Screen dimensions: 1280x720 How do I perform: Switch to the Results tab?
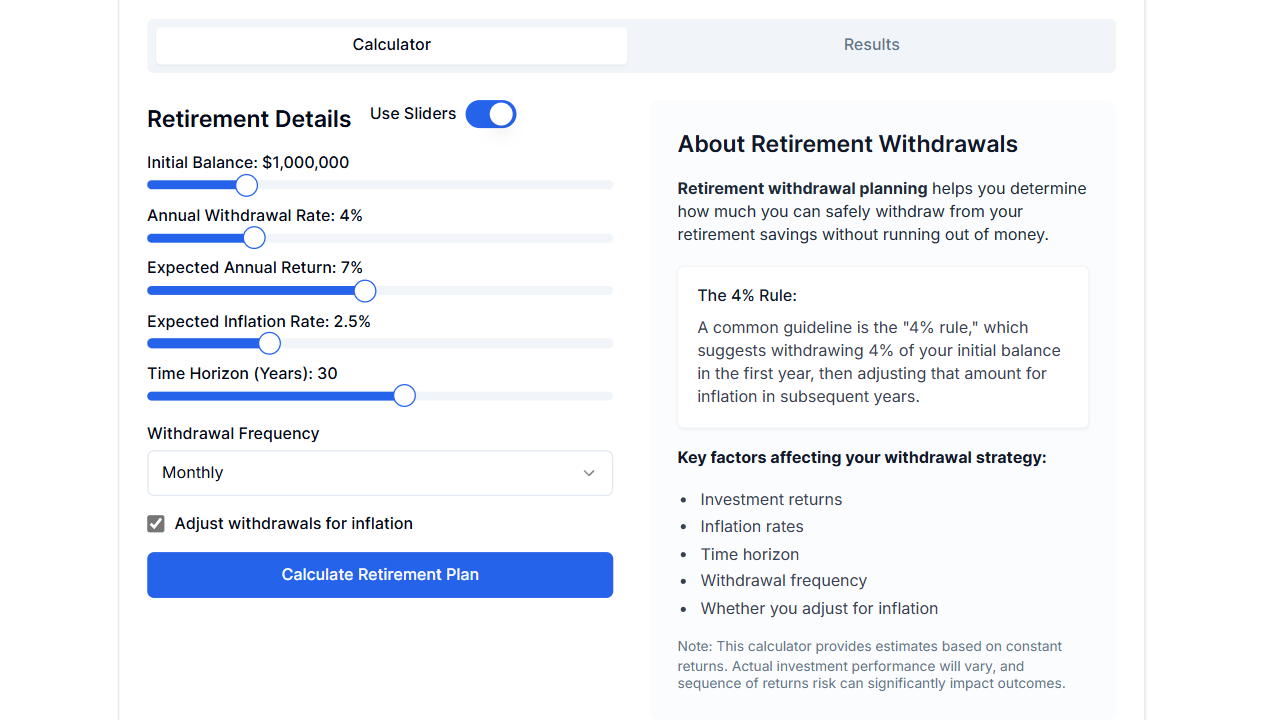coord(871,44)
